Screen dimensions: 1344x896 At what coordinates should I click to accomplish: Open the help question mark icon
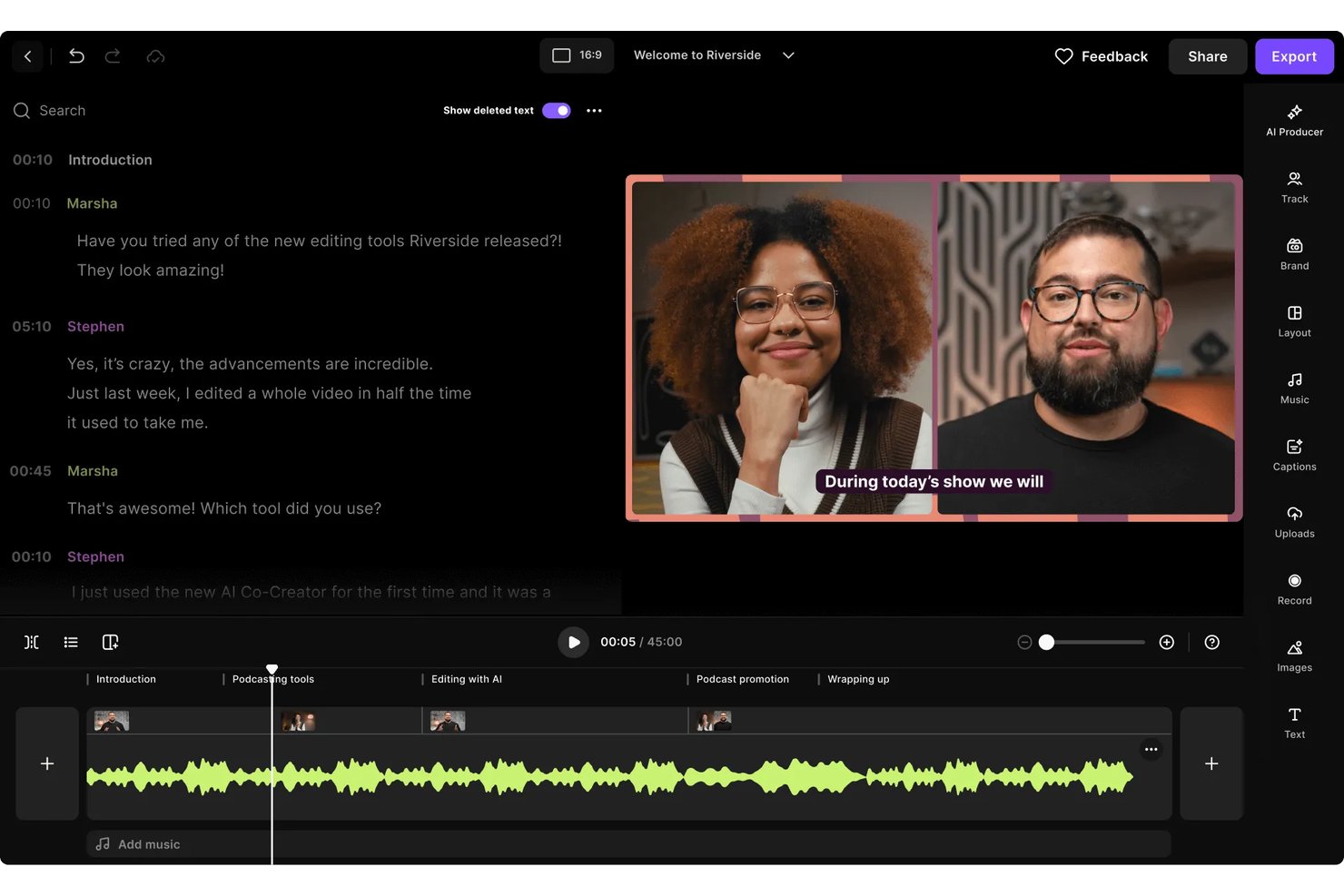(1211, 642)
